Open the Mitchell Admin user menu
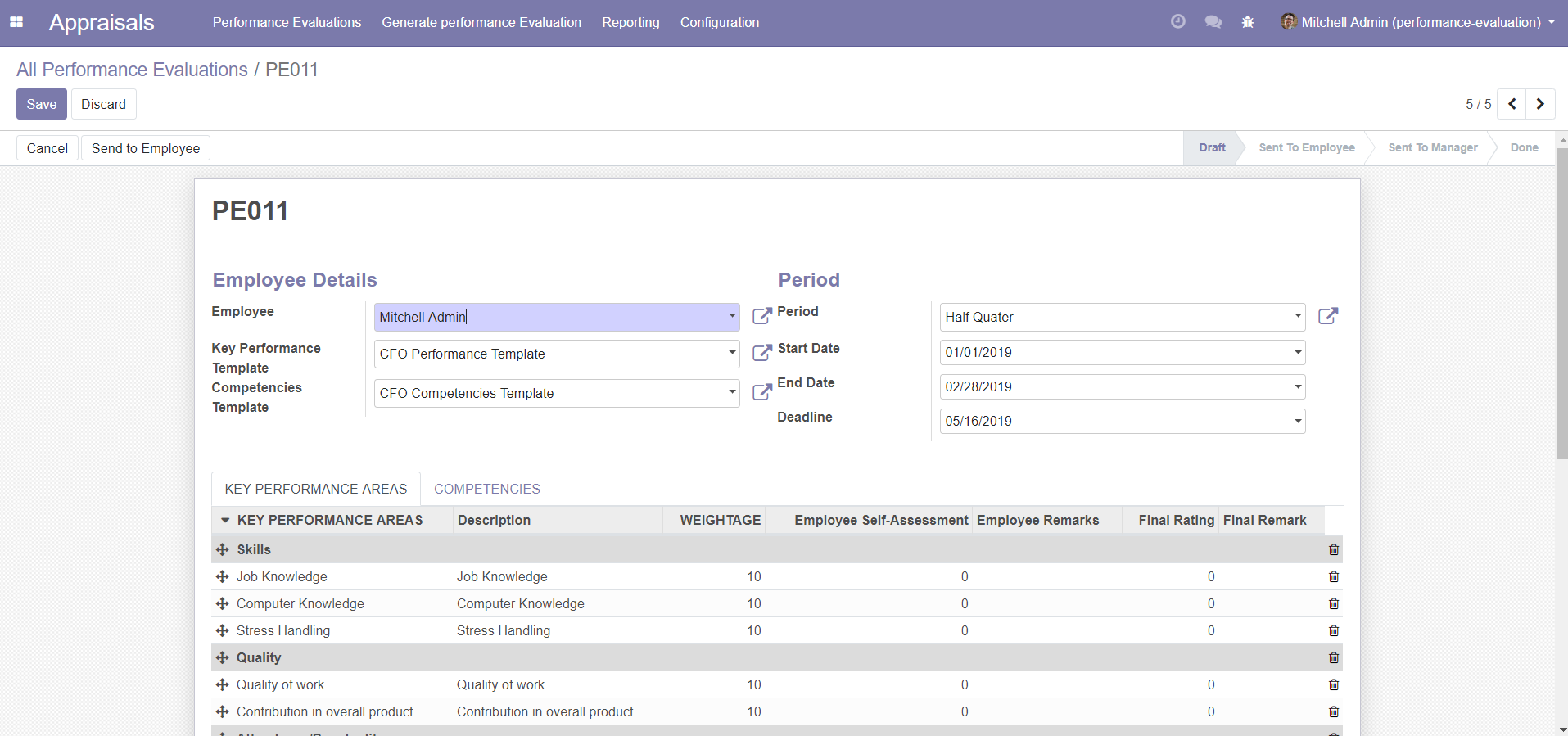Image resolution: width=1568 pixels, height=736 pixels. click(x=1418, y=22)
